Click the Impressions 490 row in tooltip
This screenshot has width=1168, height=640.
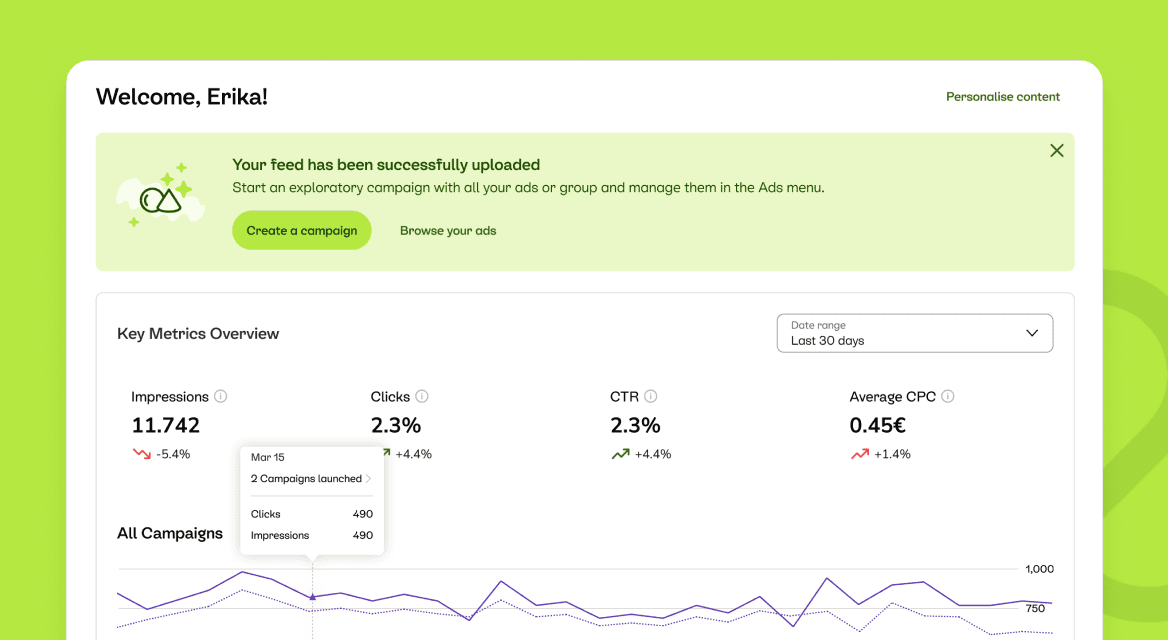[311, 535]
